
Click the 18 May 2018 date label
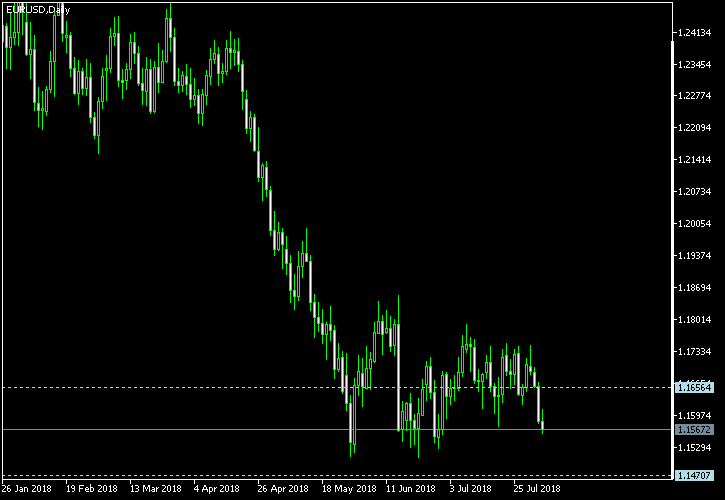click(349, 488)
